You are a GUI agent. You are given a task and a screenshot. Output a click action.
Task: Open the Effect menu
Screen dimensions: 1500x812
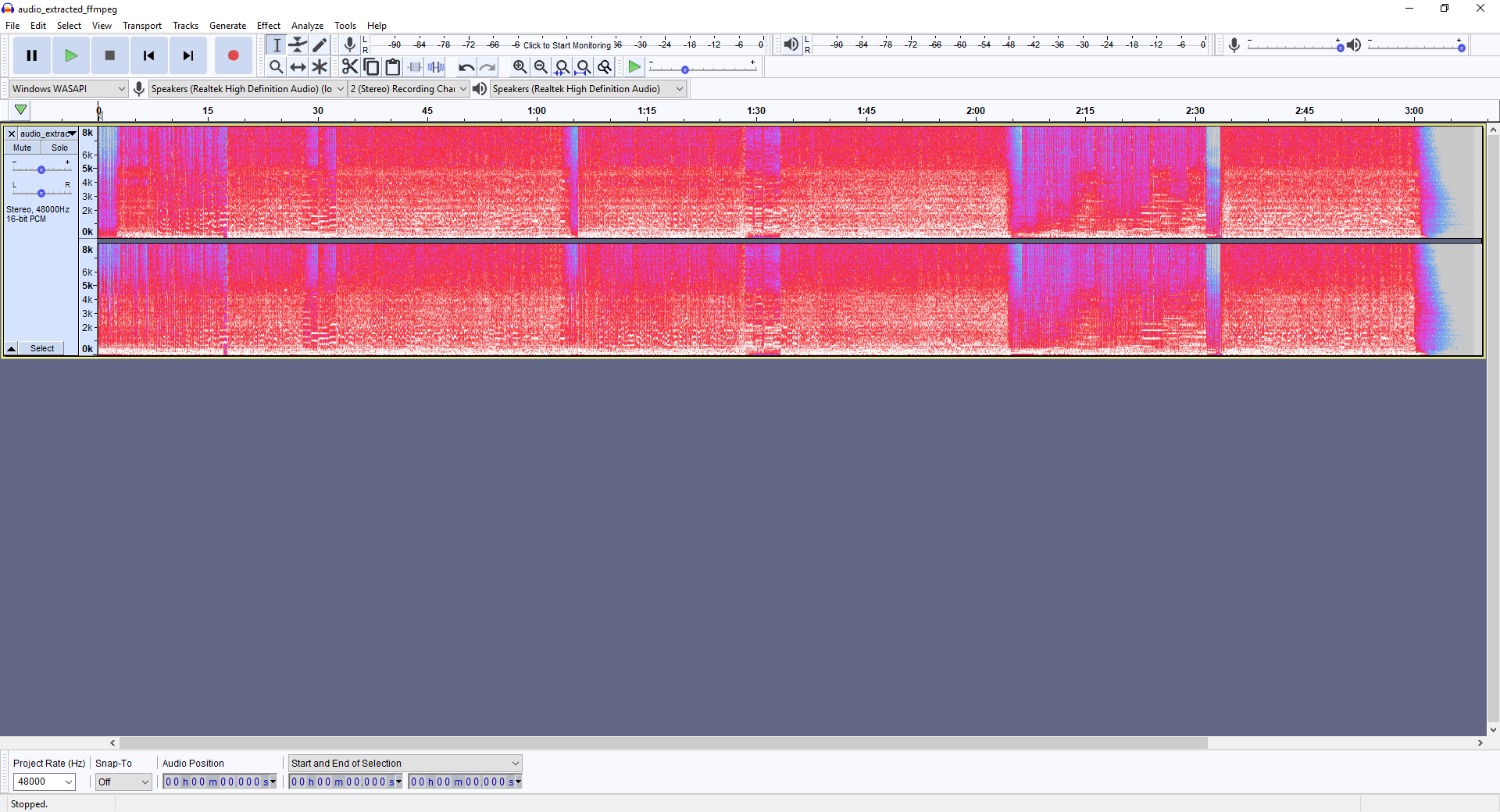pos(268,26)
